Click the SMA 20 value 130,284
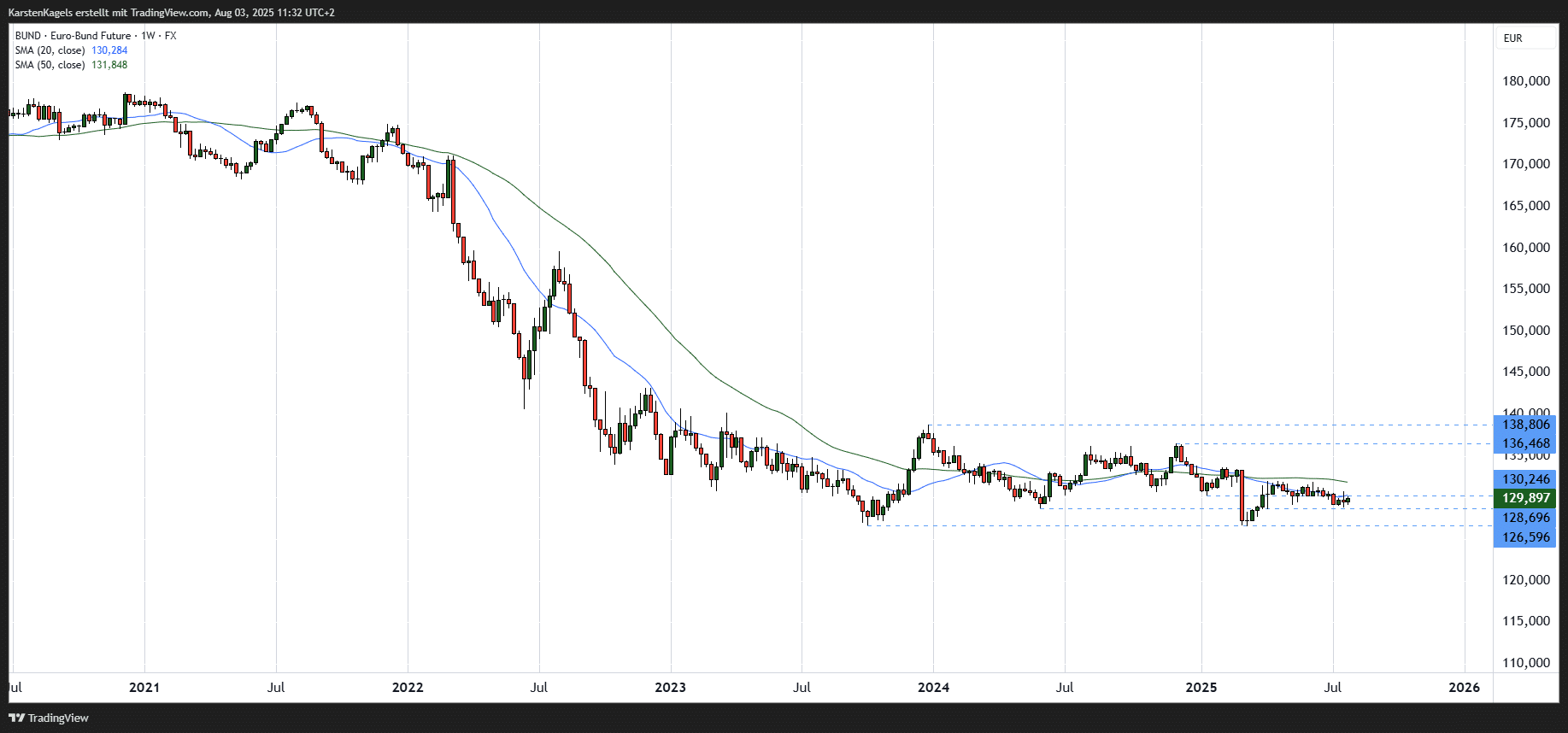The width and height of the screenshot is (1568, 733). click(x=109, y=50)
